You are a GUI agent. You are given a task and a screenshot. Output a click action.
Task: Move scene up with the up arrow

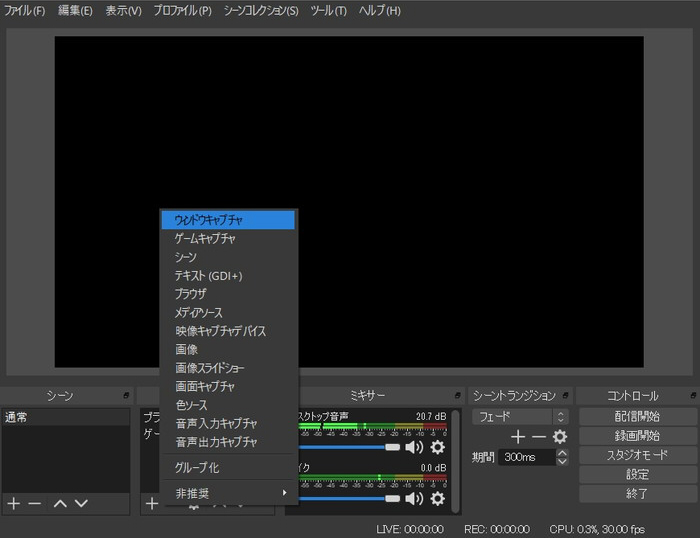click(60, 504)
